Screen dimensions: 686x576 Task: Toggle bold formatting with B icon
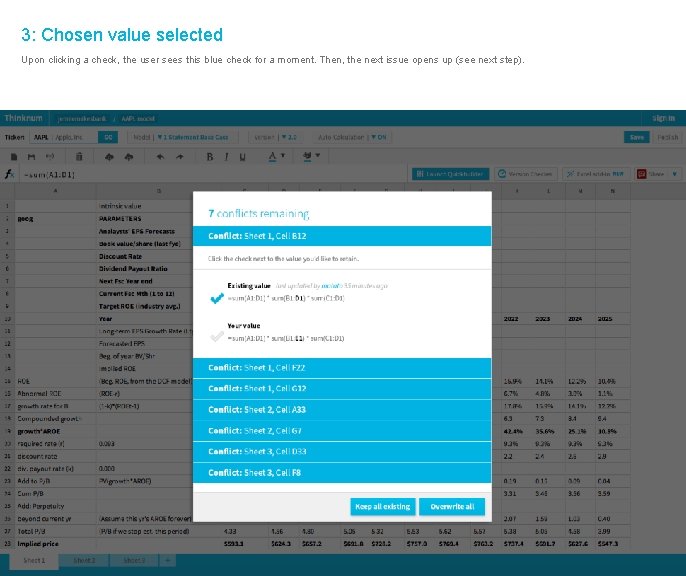click(210, 157)
